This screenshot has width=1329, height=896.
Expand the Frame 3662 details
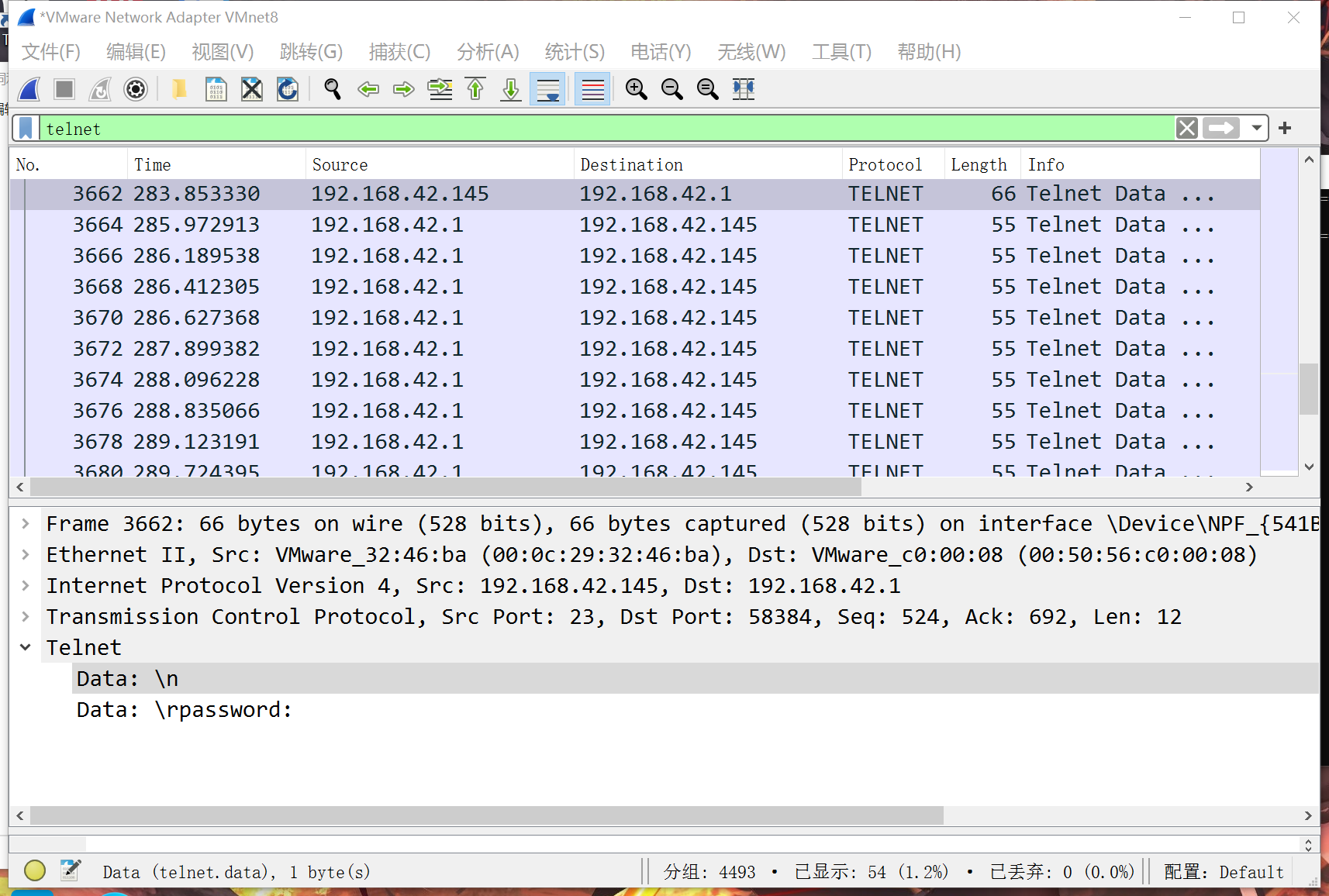coord(26,524)
